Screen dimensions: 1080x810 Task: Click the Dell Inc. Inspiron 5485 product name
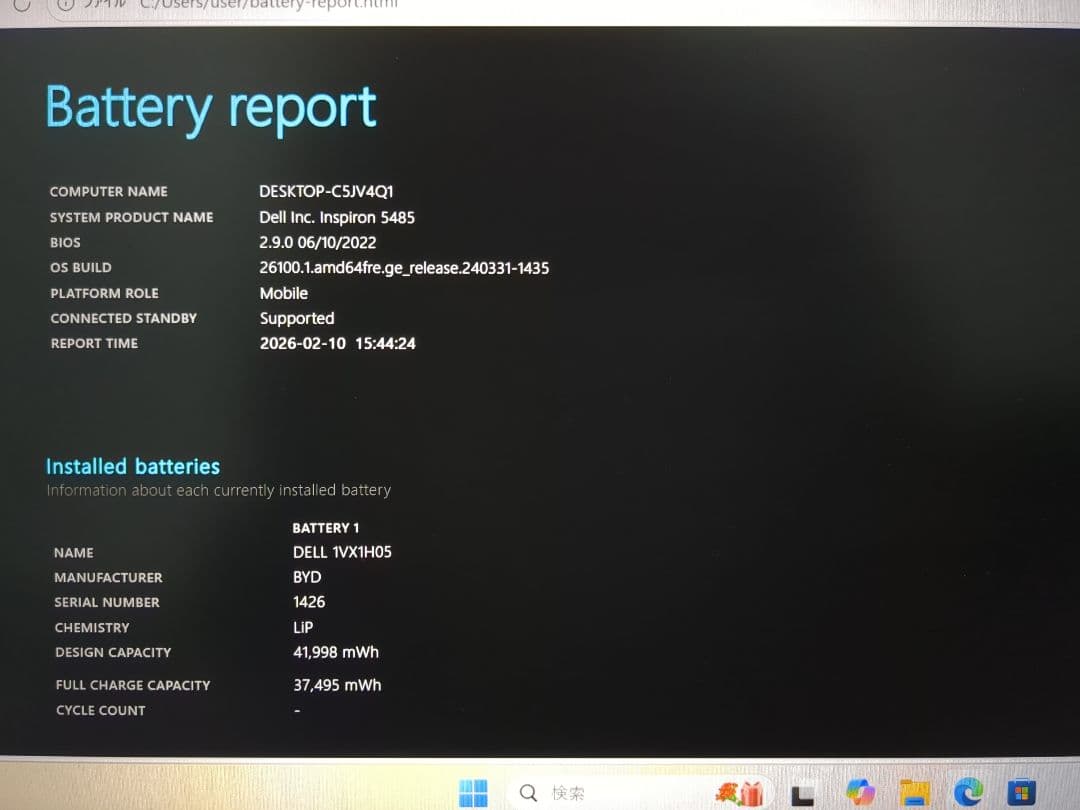(x=338, y=217)
